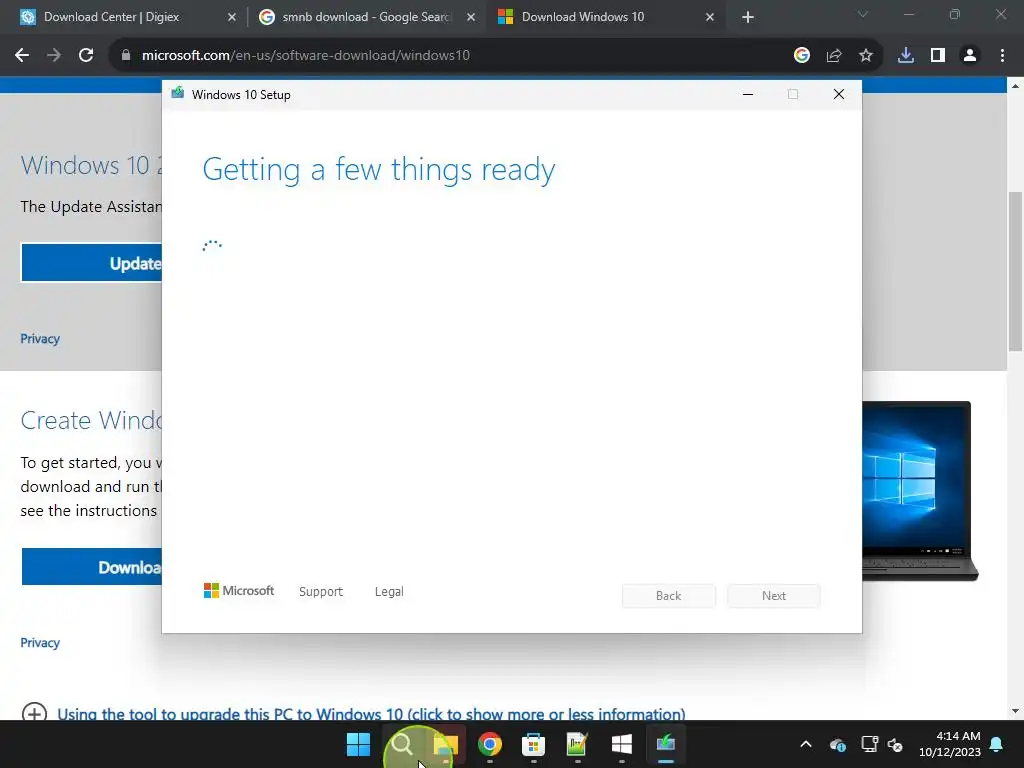Open the Legal link in Setup
Viewport: 1024px width, 768px height.
[x=389, y=591]
